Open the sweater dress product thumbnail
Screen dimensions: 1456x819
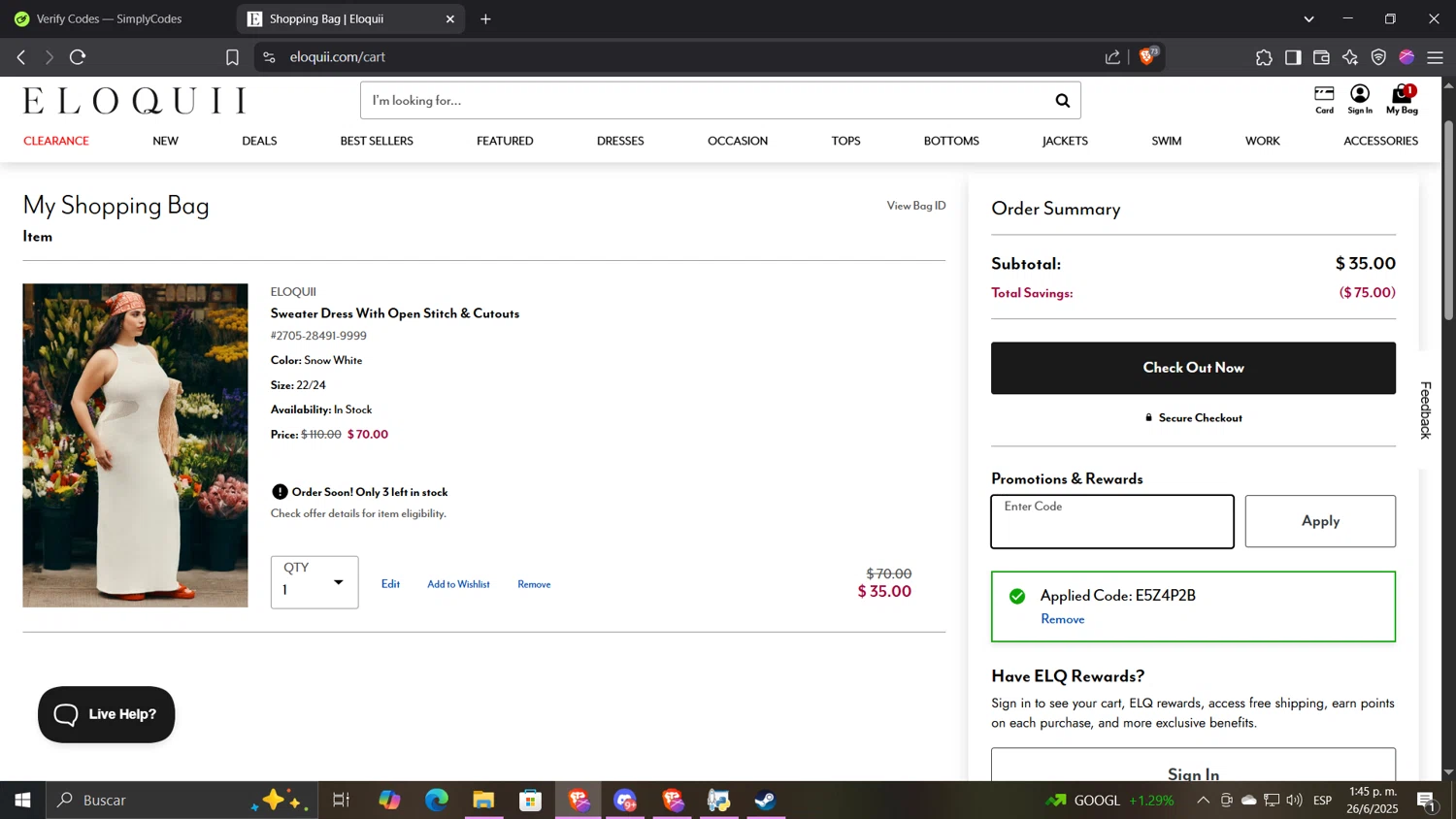135,445
